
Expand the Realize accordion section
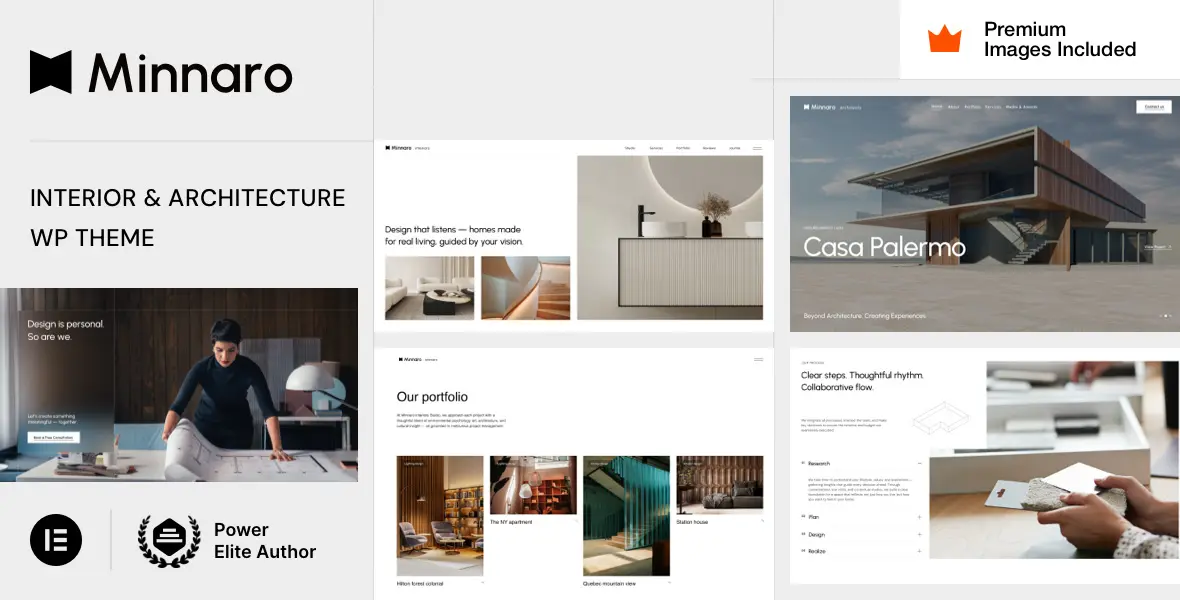point(862,551)
